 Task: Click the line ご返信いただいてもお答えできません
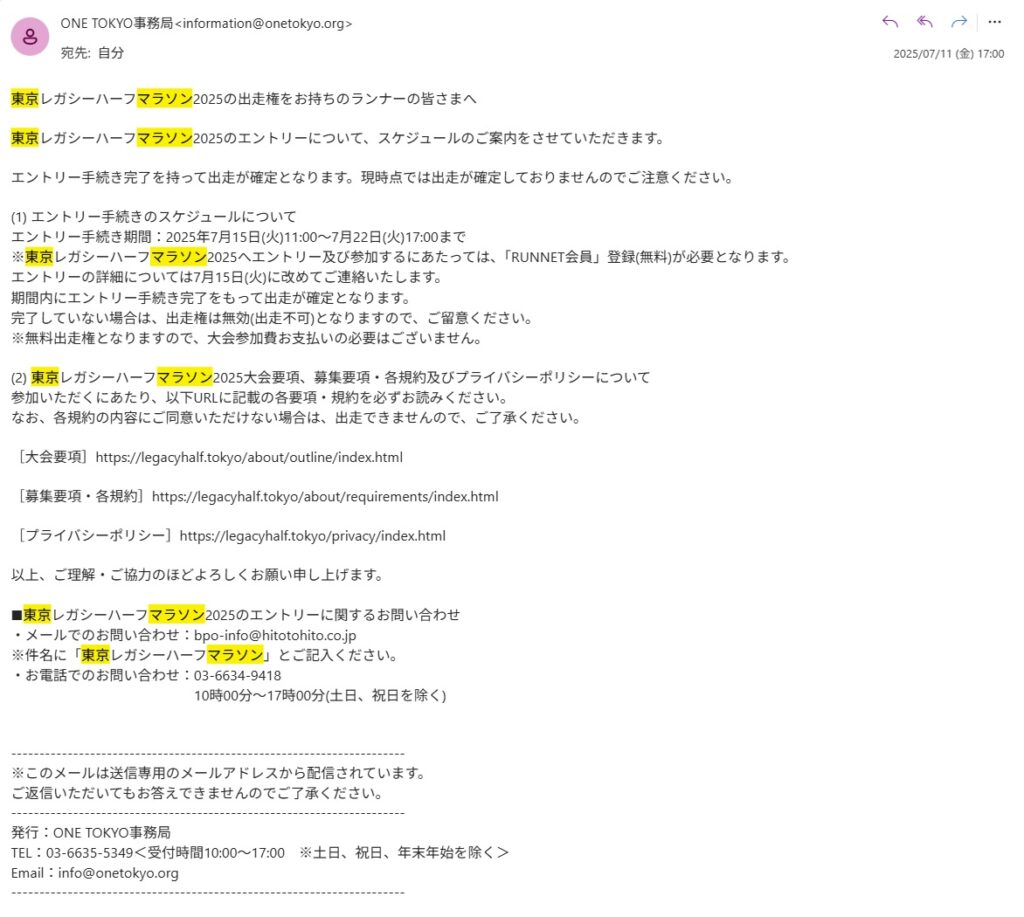point(197,793)
